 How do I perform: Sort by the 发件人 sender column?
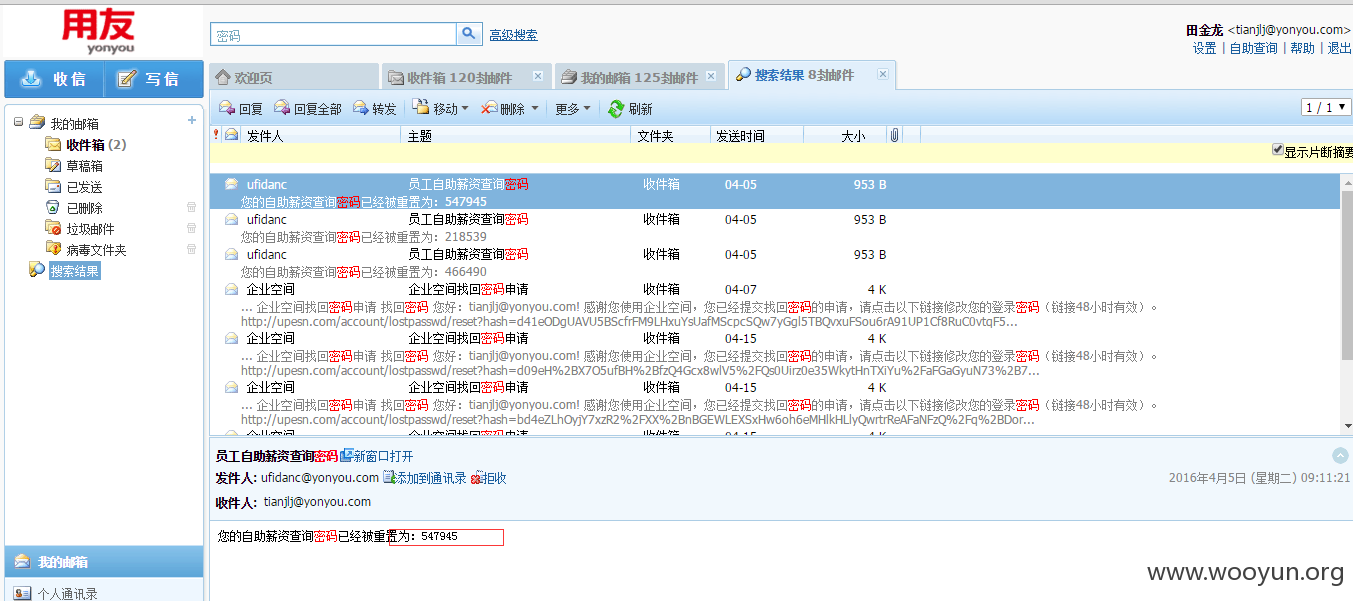coord(265,136)
